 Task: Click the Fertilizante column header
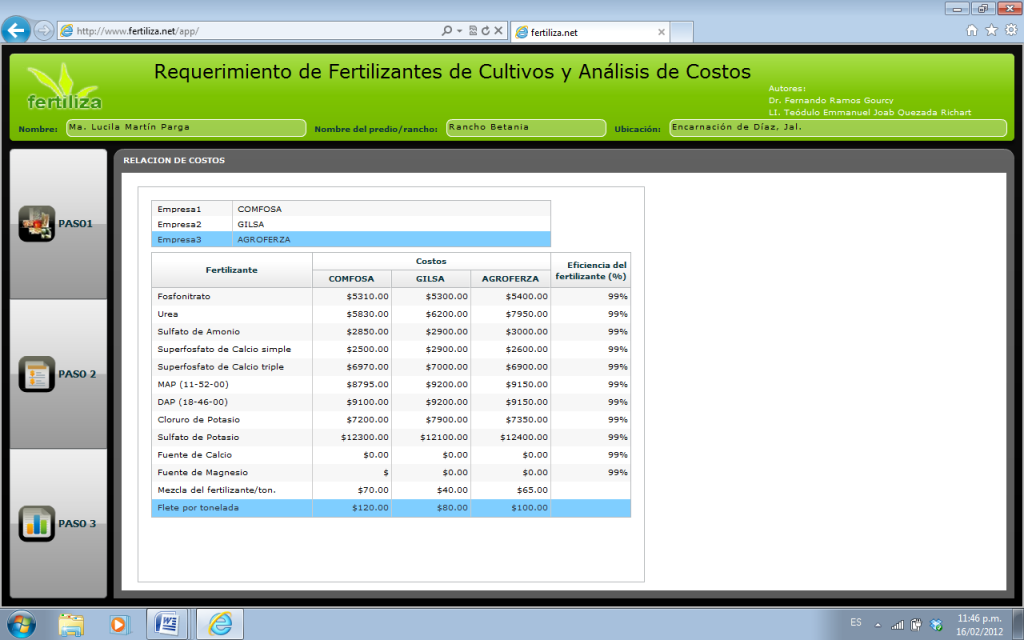pyautogui.click(x=232, y=270)
